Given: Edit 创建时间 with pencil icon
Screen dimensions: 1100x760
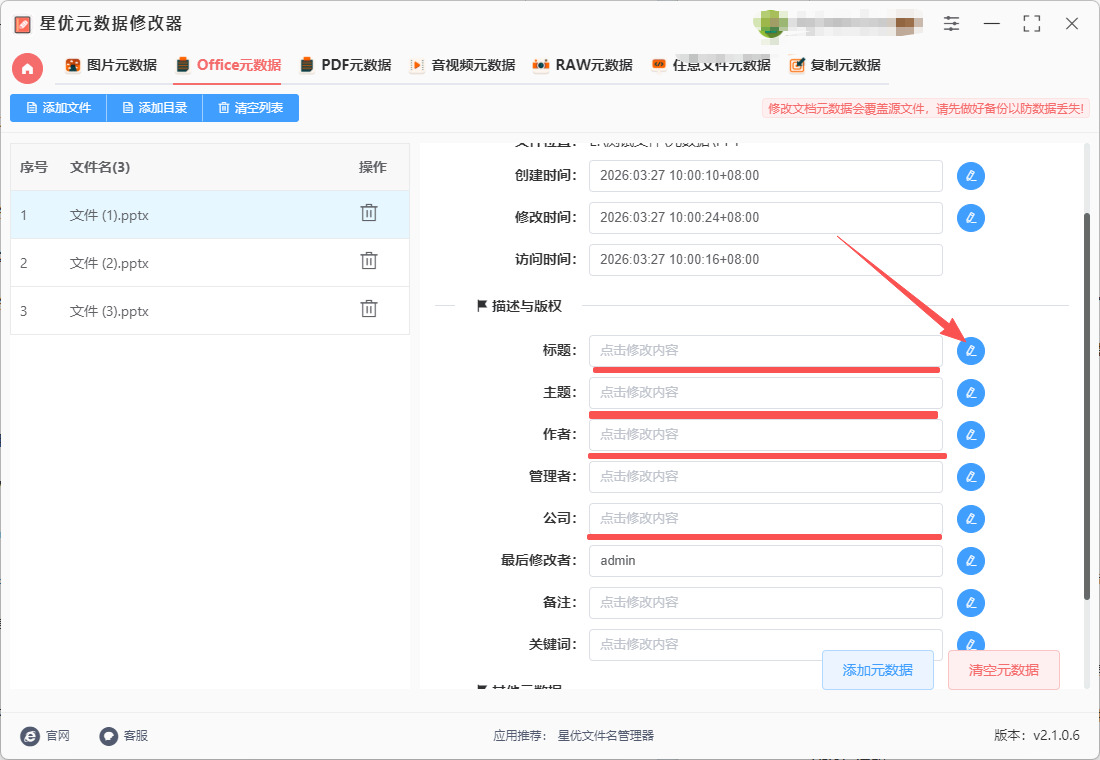Looking at the screenshot, I should (971, 175).
